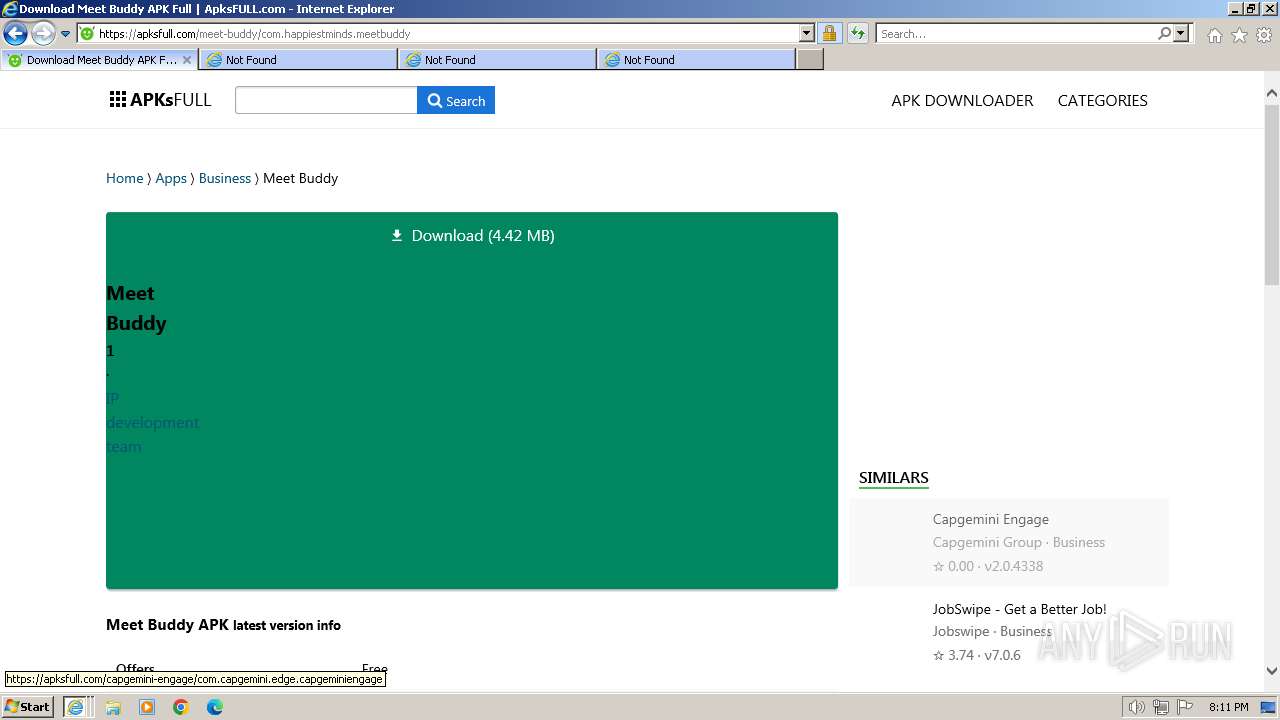Click the page scrollbar down arrow
Screen dimensions: 1280x720
click(x=1272, y=671)
